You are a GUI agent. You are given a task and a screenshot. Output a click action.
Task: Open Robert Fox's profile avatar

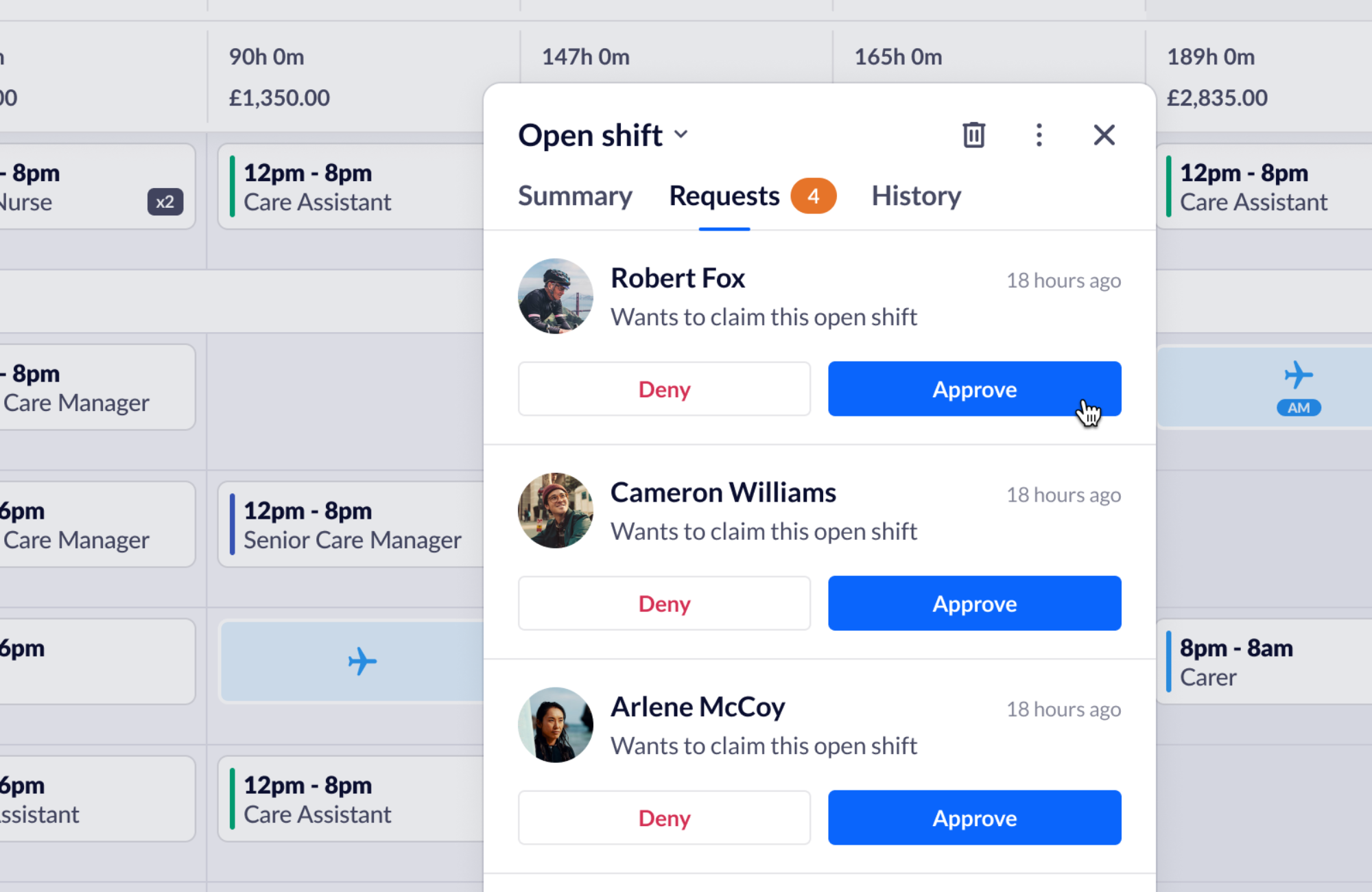[x=555, y=296]
